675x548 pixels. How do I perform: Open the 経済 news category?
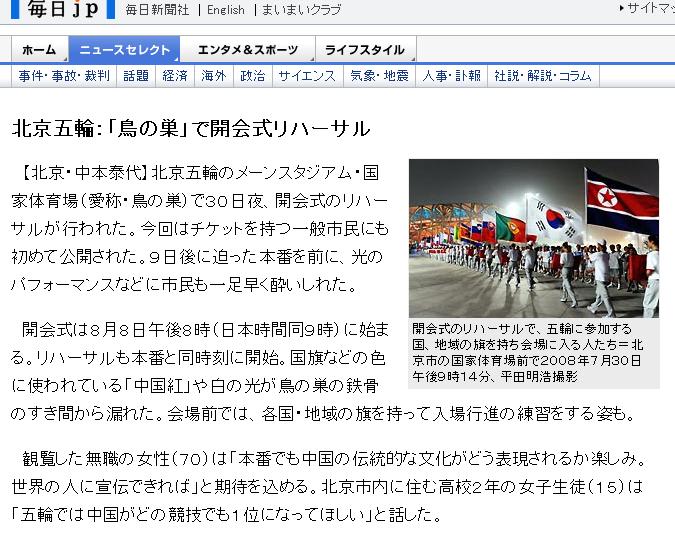175,76
